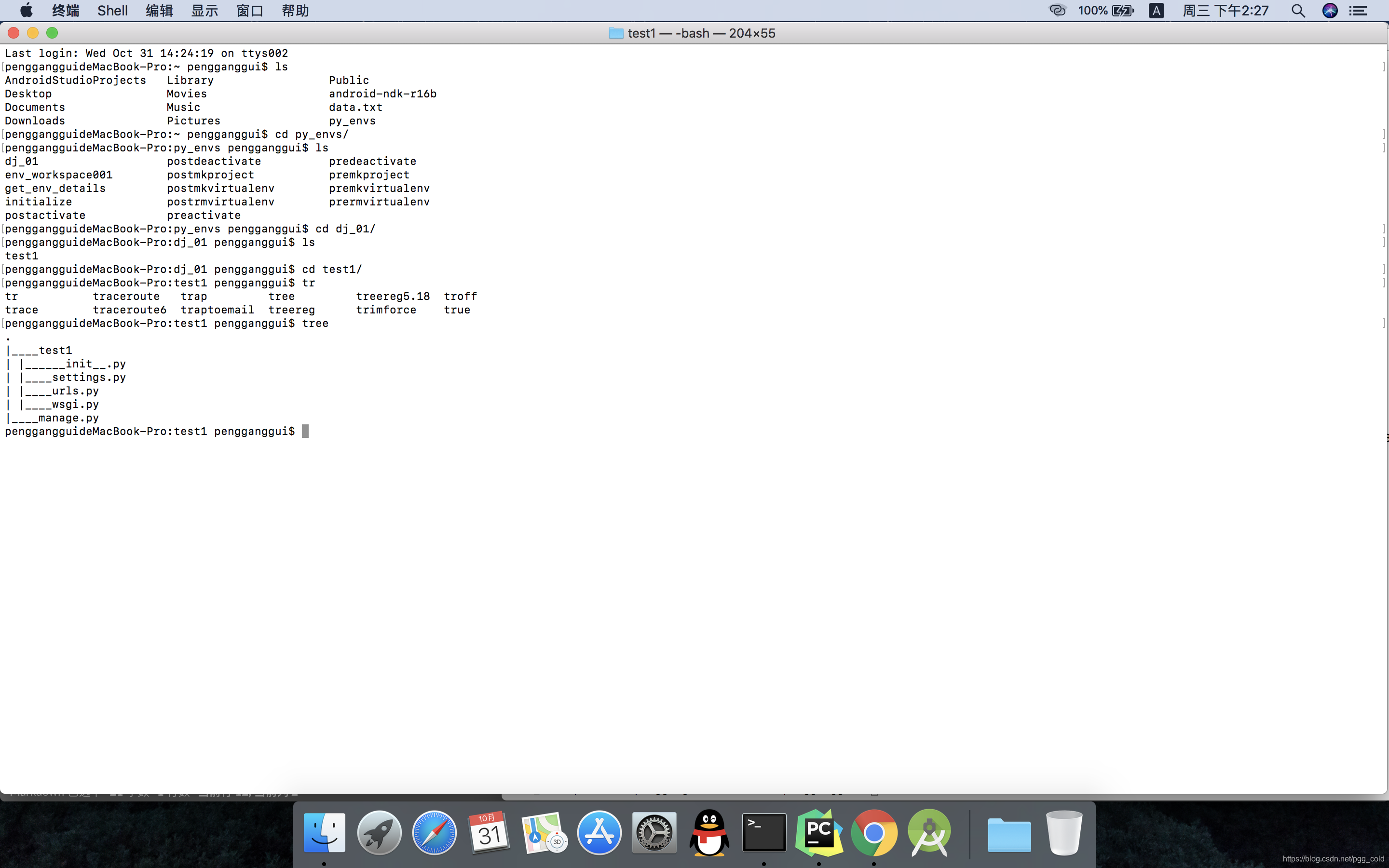Open QQ penguin app in dock
1389x868 pixels.
709,832
